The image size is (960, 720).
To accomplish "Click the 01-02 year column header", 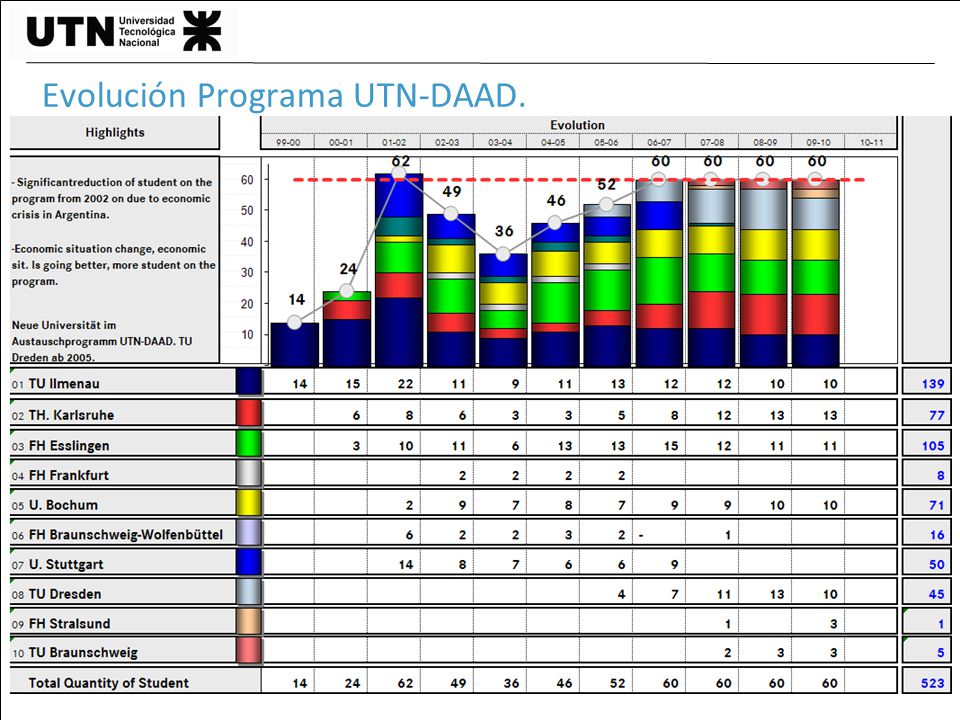I will tap(394, 142).
